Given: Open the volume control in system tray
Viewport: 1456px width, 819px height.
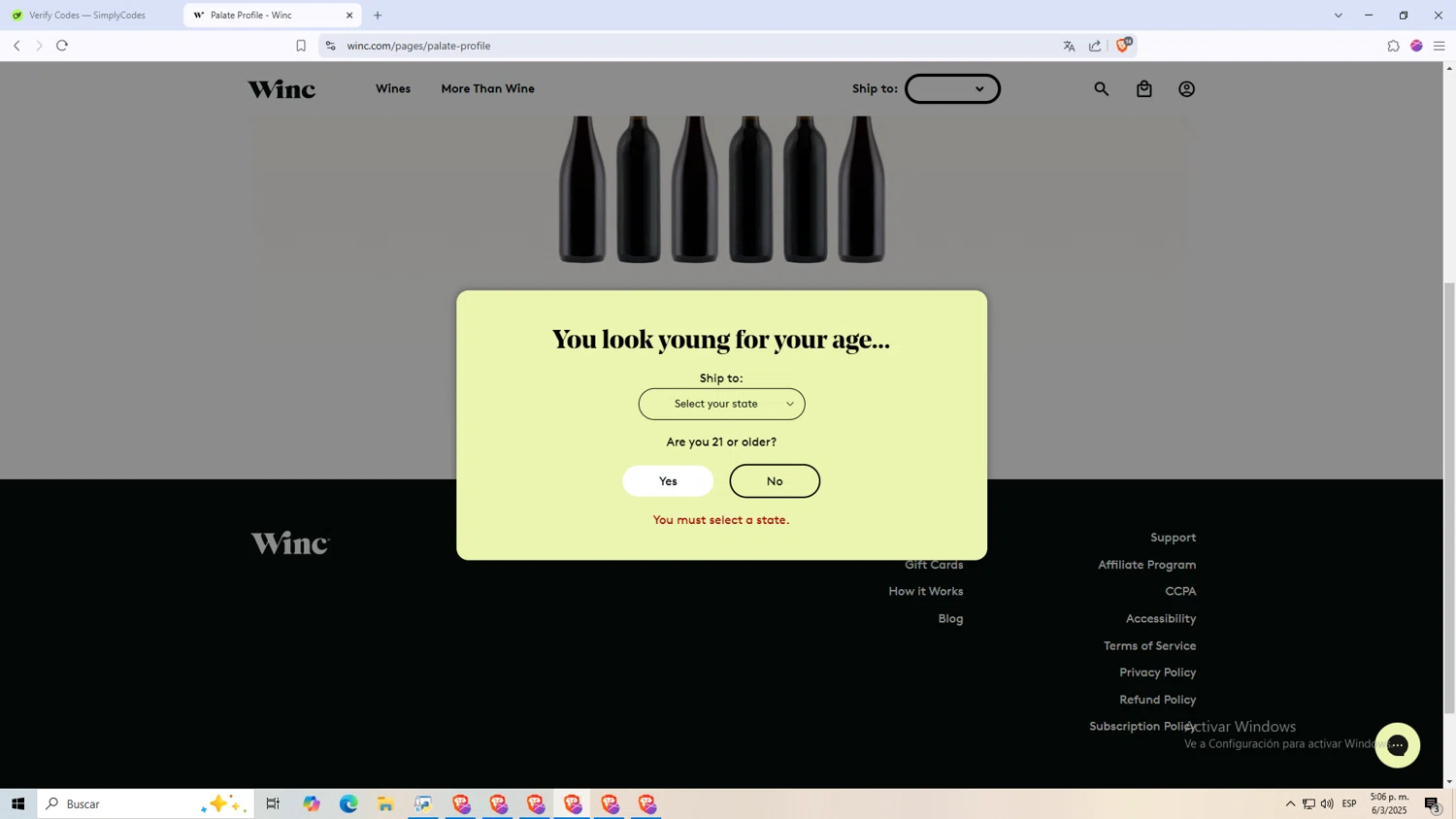Looking at the screenshot, I should [1327, 803].
